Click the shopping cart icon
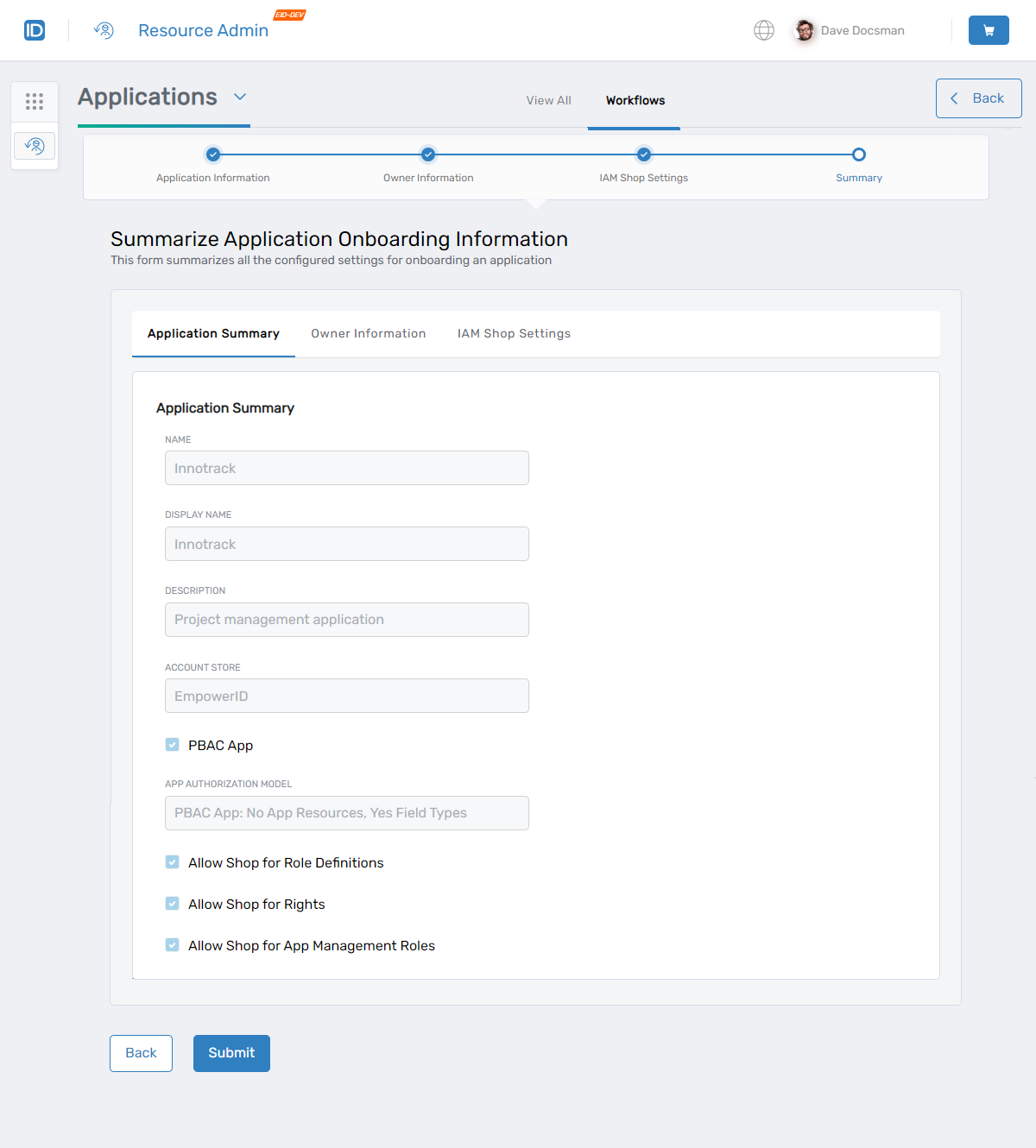Viewport: 1036px width, 1148px height. (988, 29)
